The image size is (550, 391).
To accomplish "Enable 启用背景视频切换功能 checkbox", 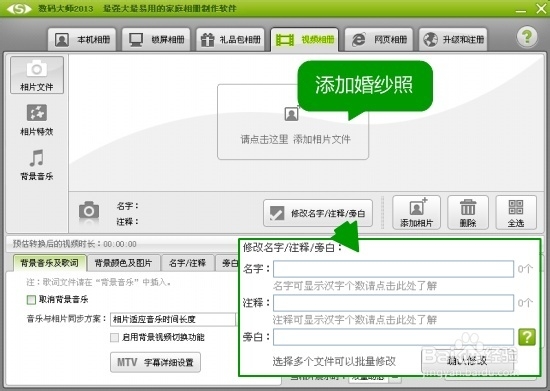I will (x=114, y=337).
